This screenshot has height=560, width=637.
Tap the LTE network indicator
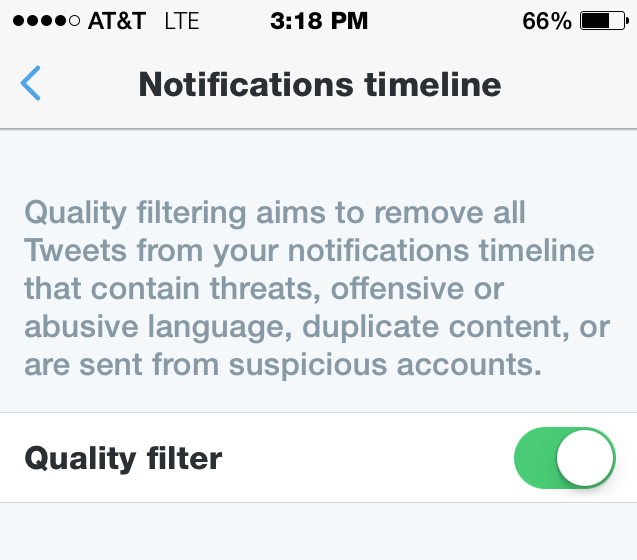click(182, 21)
